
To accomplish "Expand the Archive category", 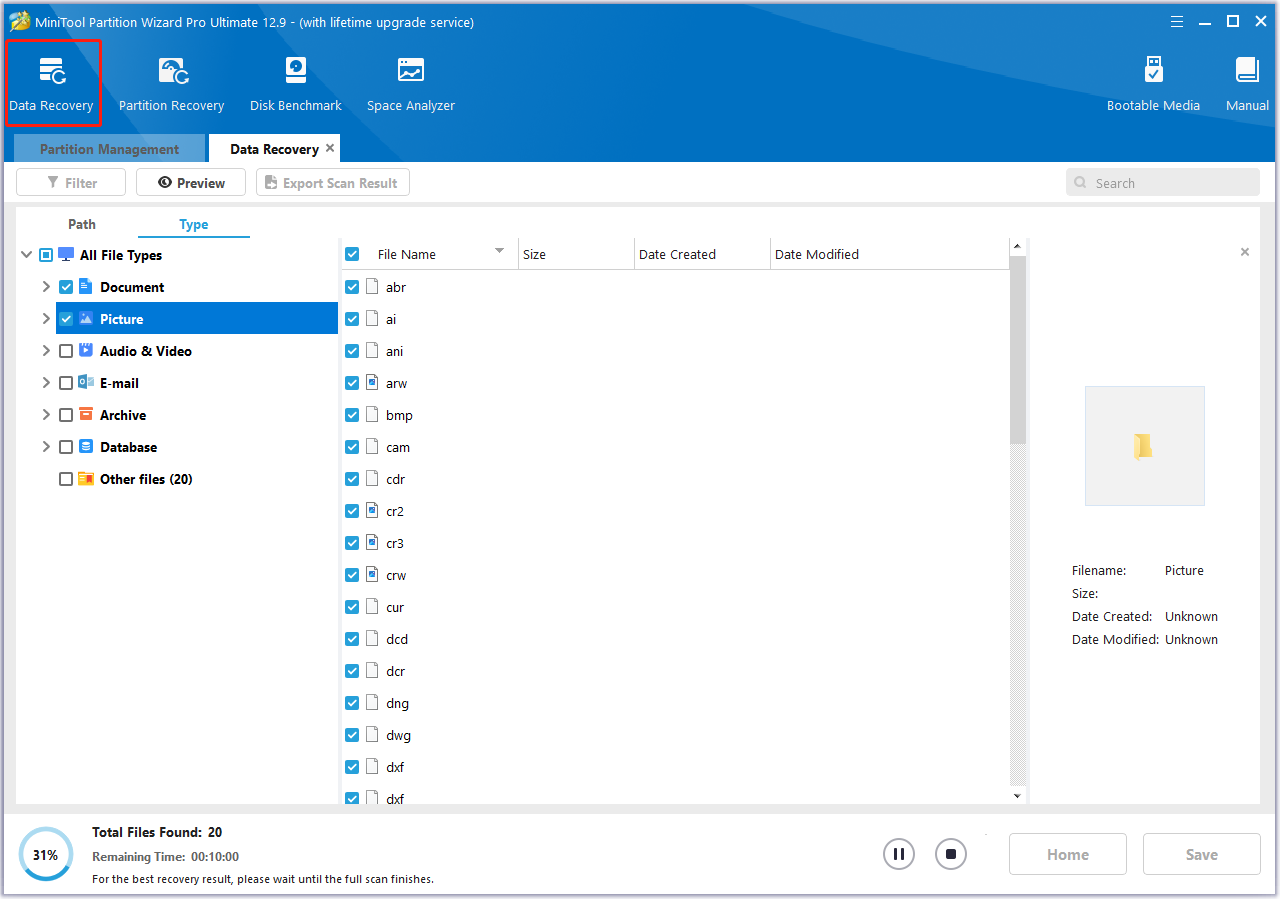I will click(x=46, y=415).
